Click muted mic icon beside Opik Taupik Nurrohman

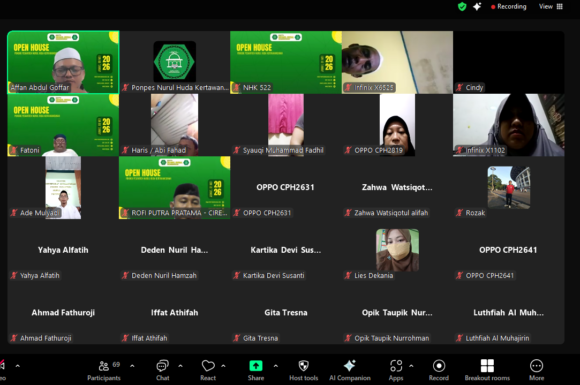pyautogui.click(x=348, y=338)
